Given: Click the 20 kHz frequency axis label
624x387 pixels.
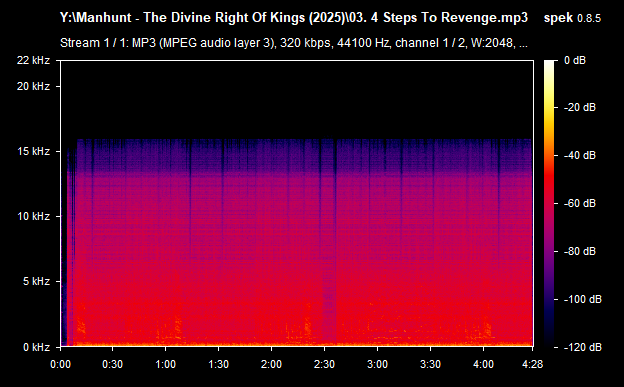Looking at the screenshot, I should [33, 86].
